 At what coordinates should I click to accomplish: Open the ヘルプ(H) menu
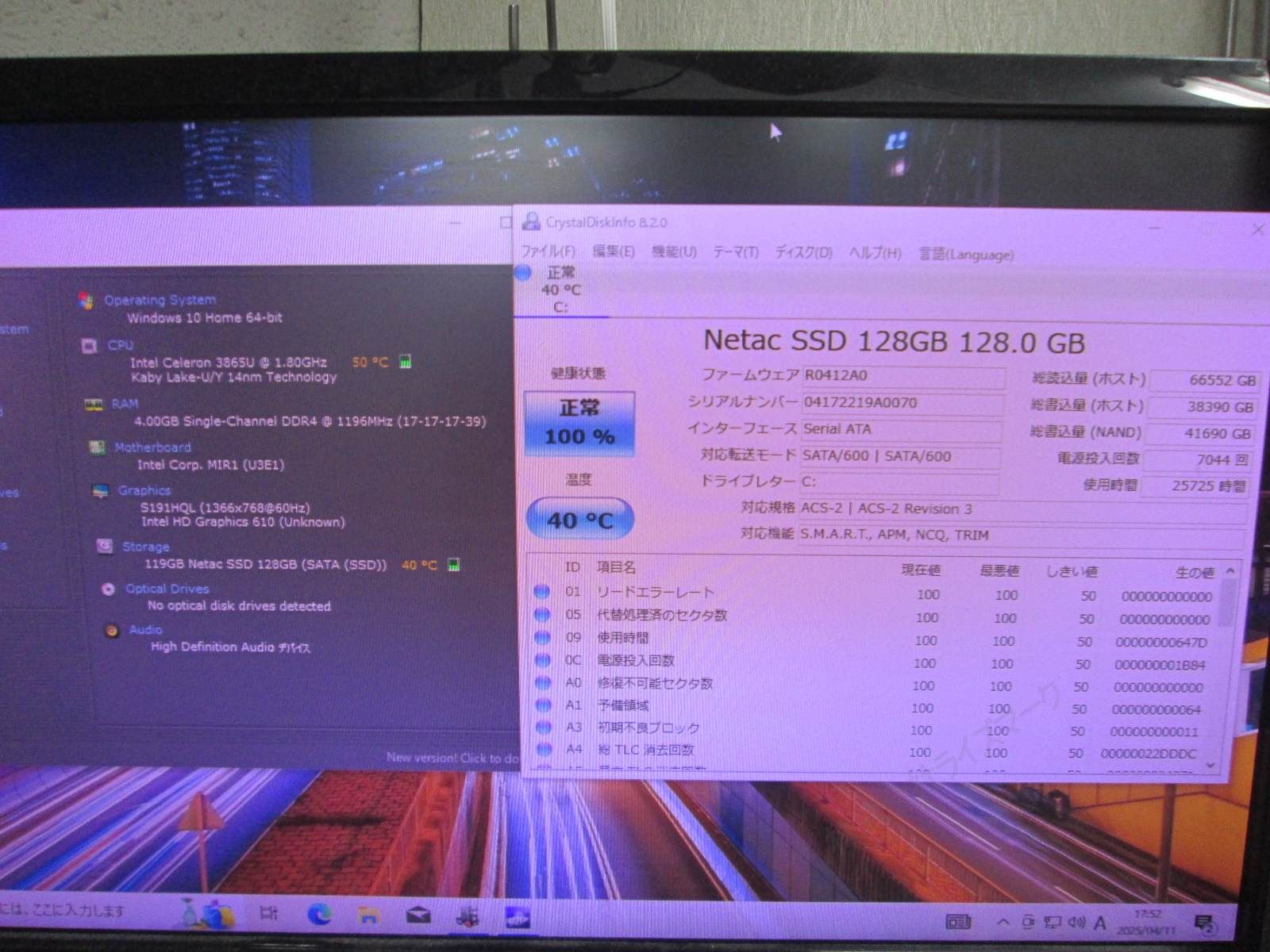875,253
